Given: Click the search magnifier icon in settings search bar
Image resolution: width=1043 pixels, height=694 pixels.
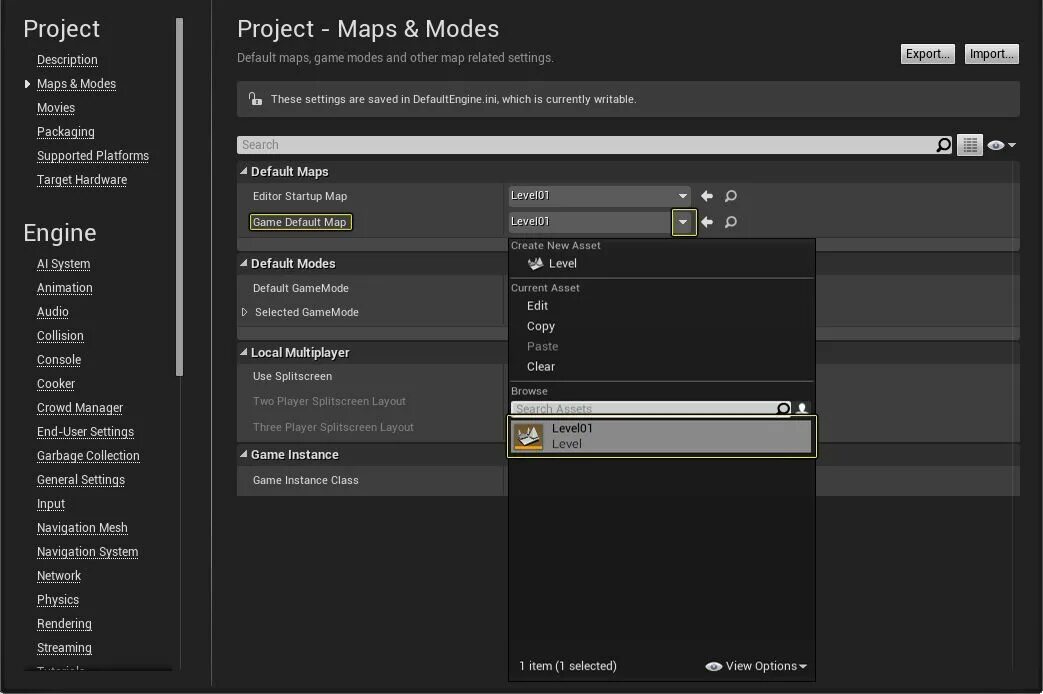Looking at the screenshot, I should point(943,145).
